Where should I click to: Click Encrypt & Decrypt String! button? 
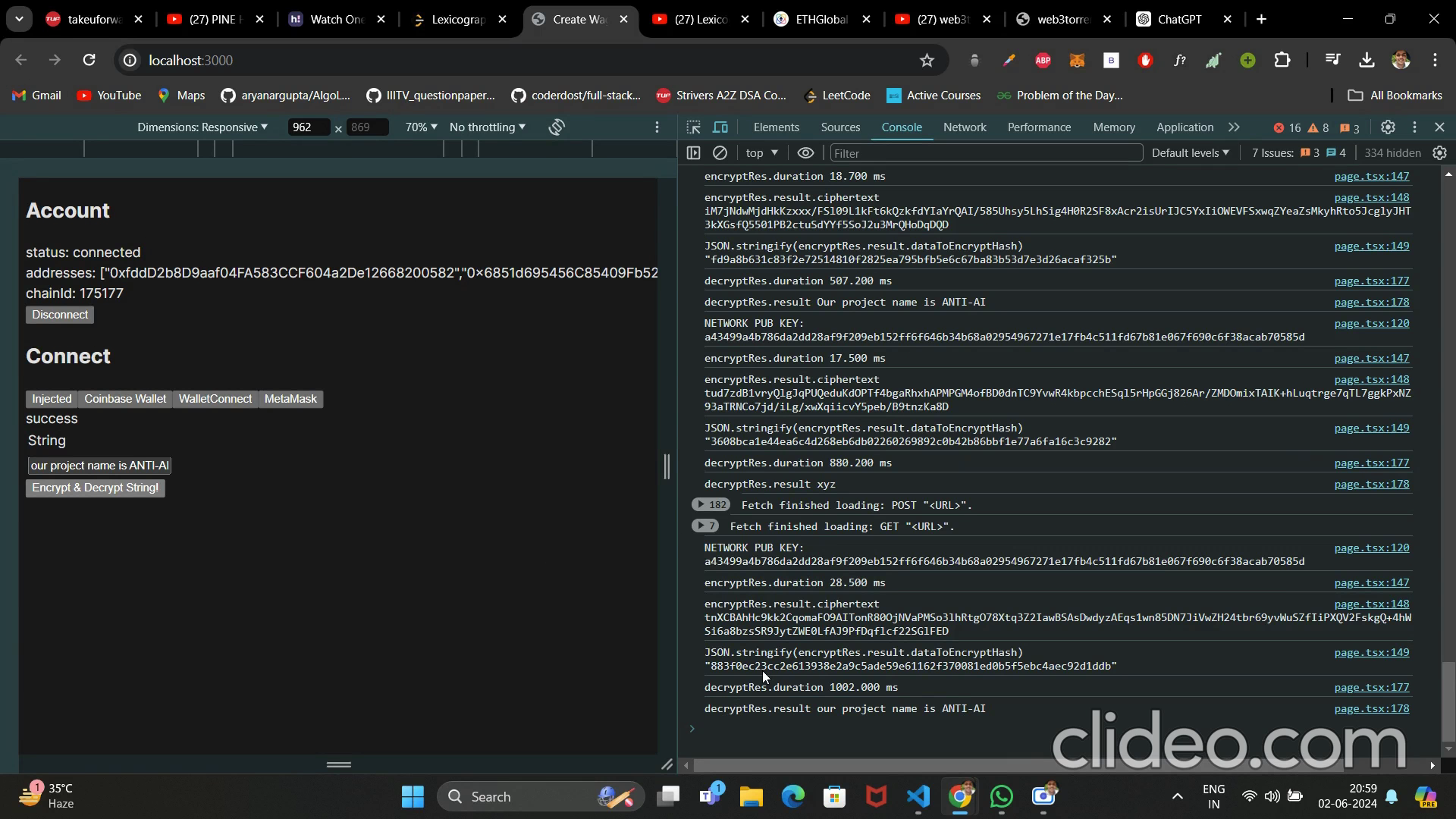96,488
